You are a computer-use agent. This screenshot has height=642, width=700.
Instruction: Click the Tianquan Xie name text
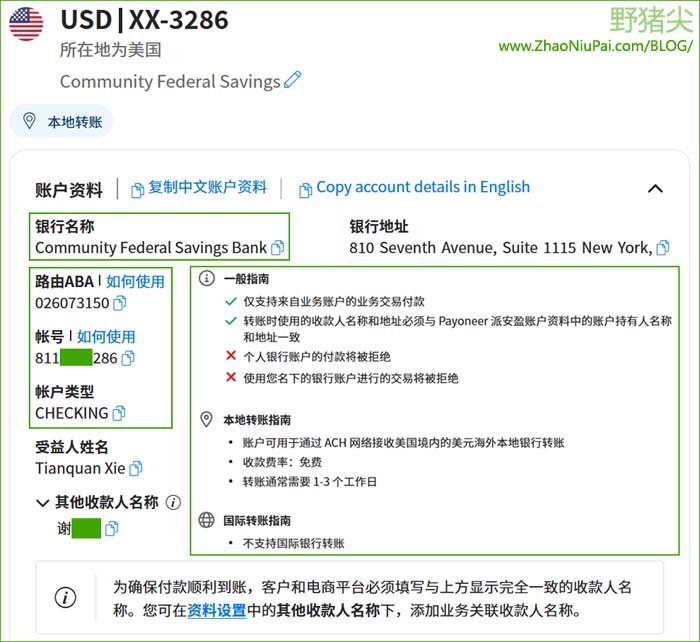pos(80,468)
